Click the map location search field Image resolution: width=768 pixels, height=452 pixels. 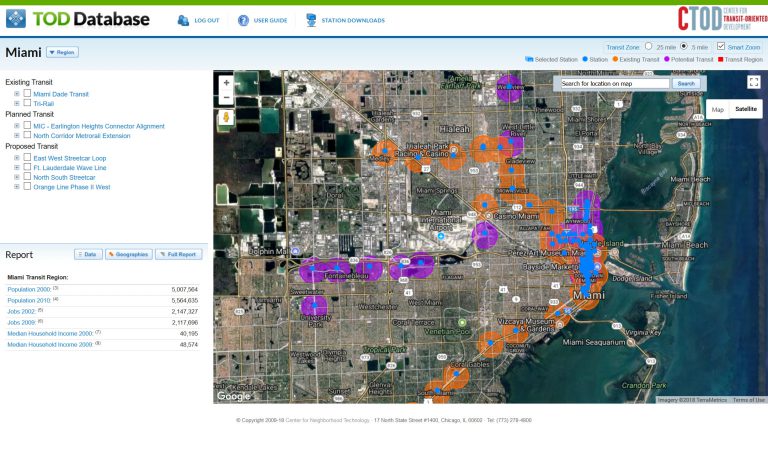point(614,84)
